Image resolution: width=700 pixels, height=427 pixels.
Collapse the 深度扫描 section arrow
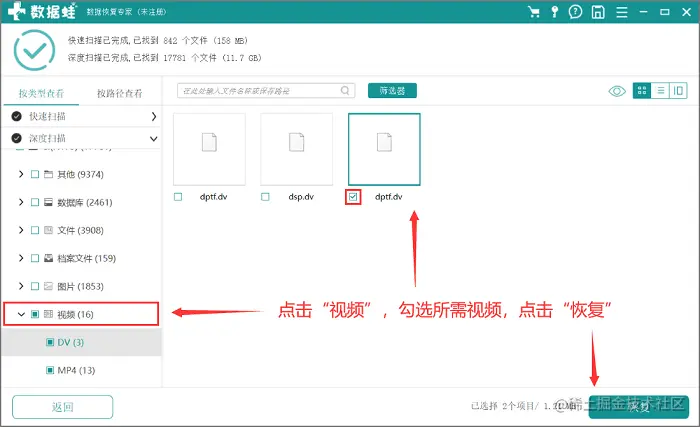click(154, 139)
